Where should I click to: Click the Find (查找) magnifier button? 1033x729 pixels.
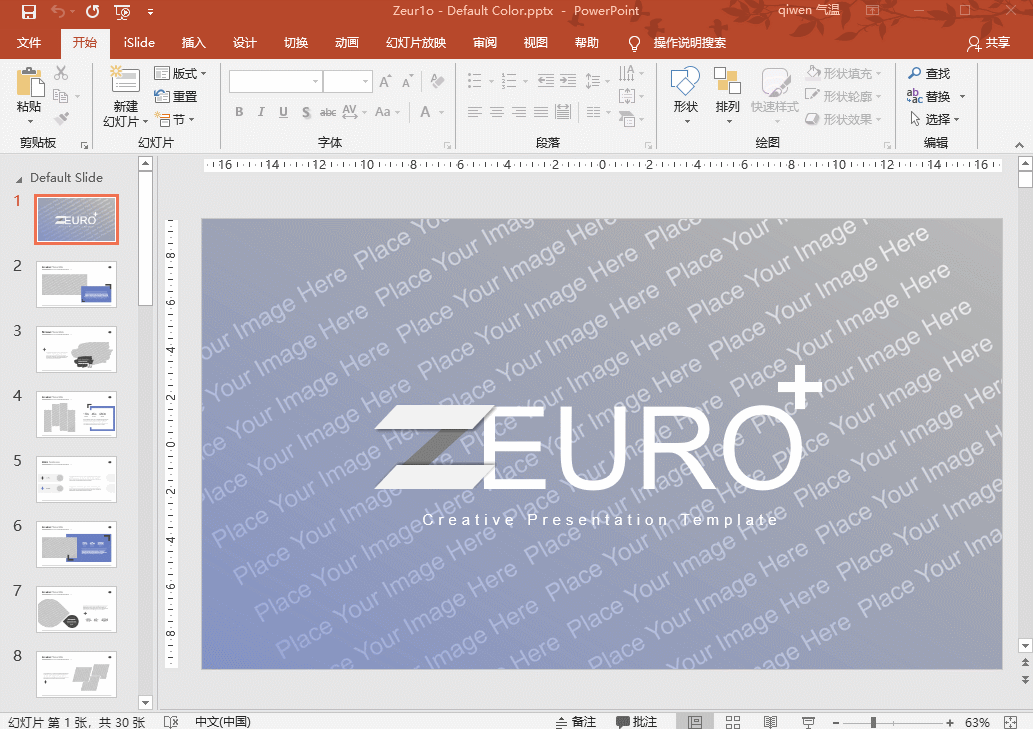click(928, 73)
